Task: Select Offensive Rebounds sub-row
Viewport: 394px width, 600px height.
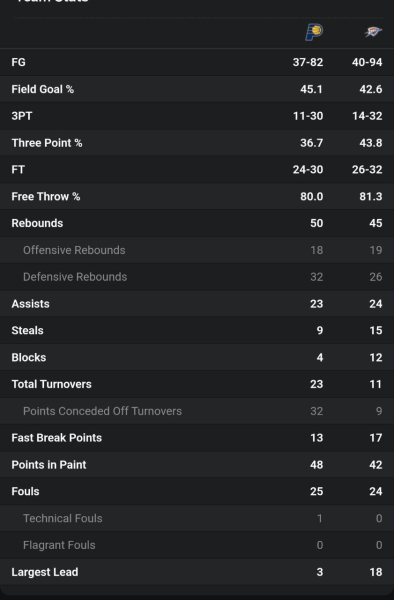Action: [197, 250]
